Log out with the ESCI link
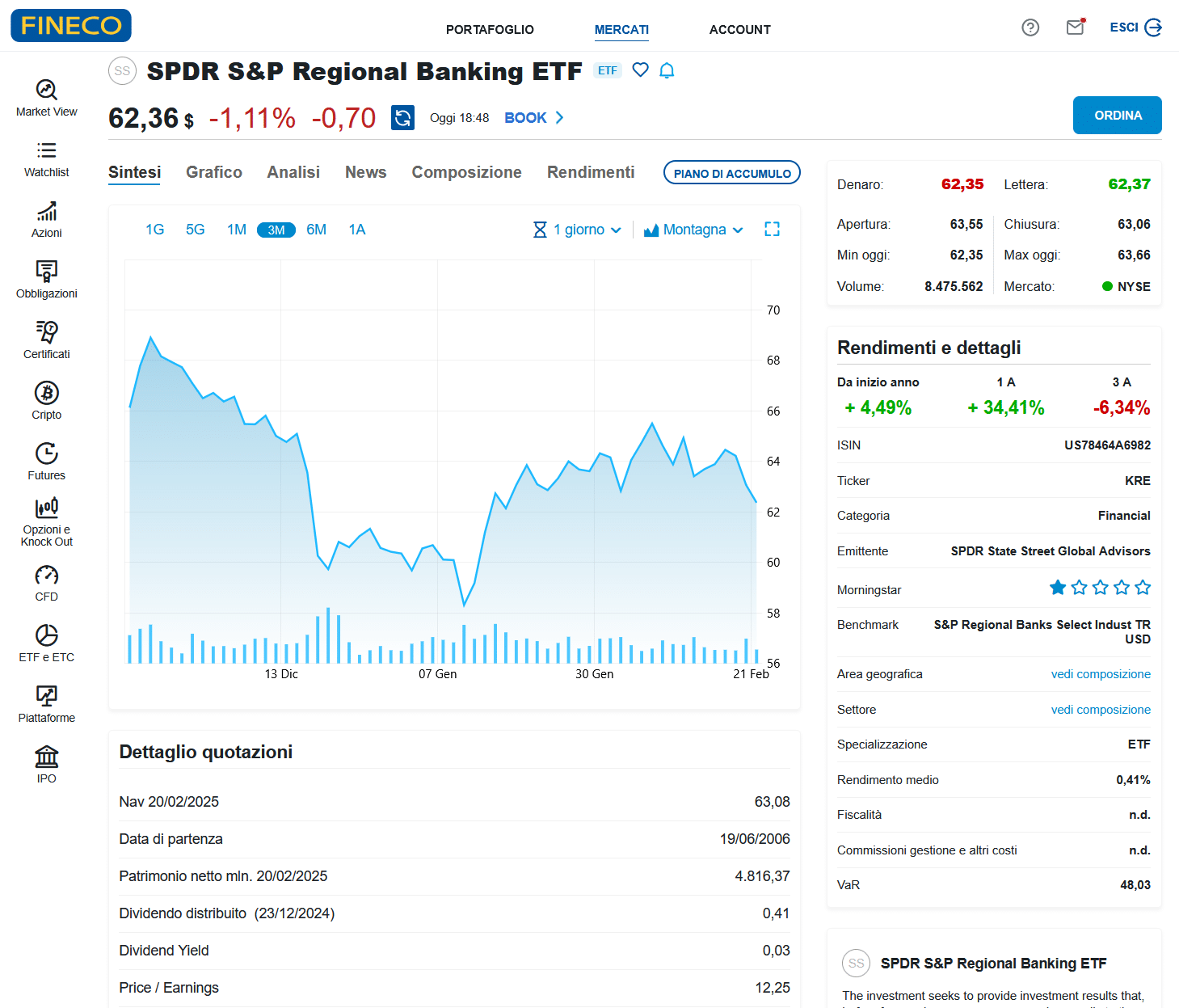This screenshot has height=1008, width=1179. click(x=1135, y=27)
